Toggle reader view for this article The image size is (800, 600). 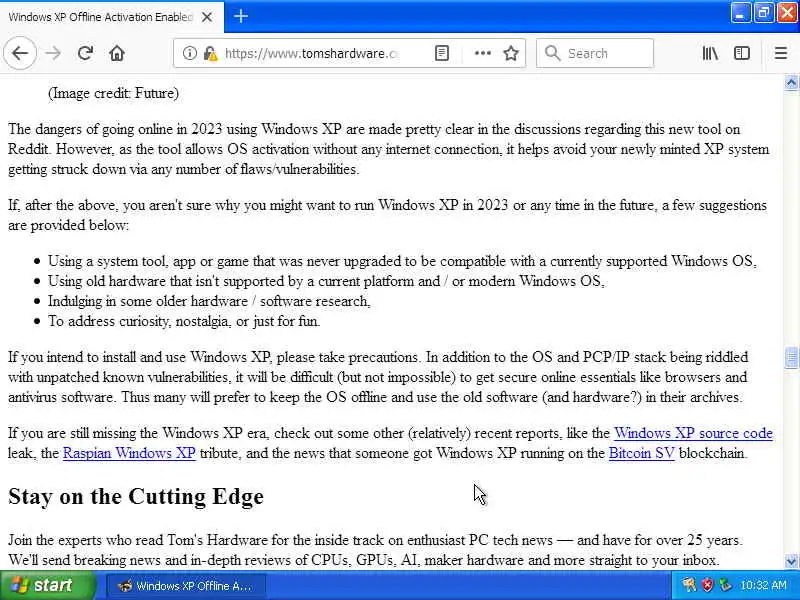coord(442,53)
